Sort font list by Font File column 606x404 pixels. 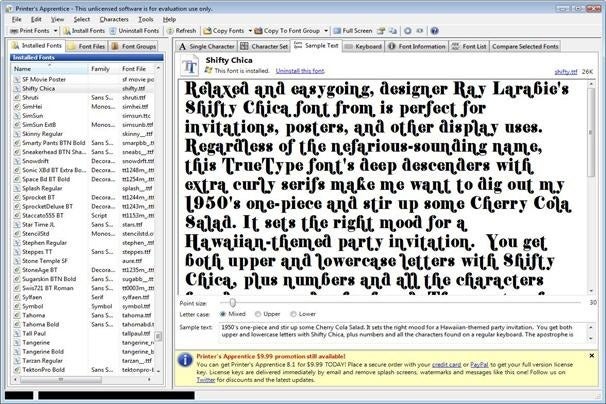click(137, 69)
